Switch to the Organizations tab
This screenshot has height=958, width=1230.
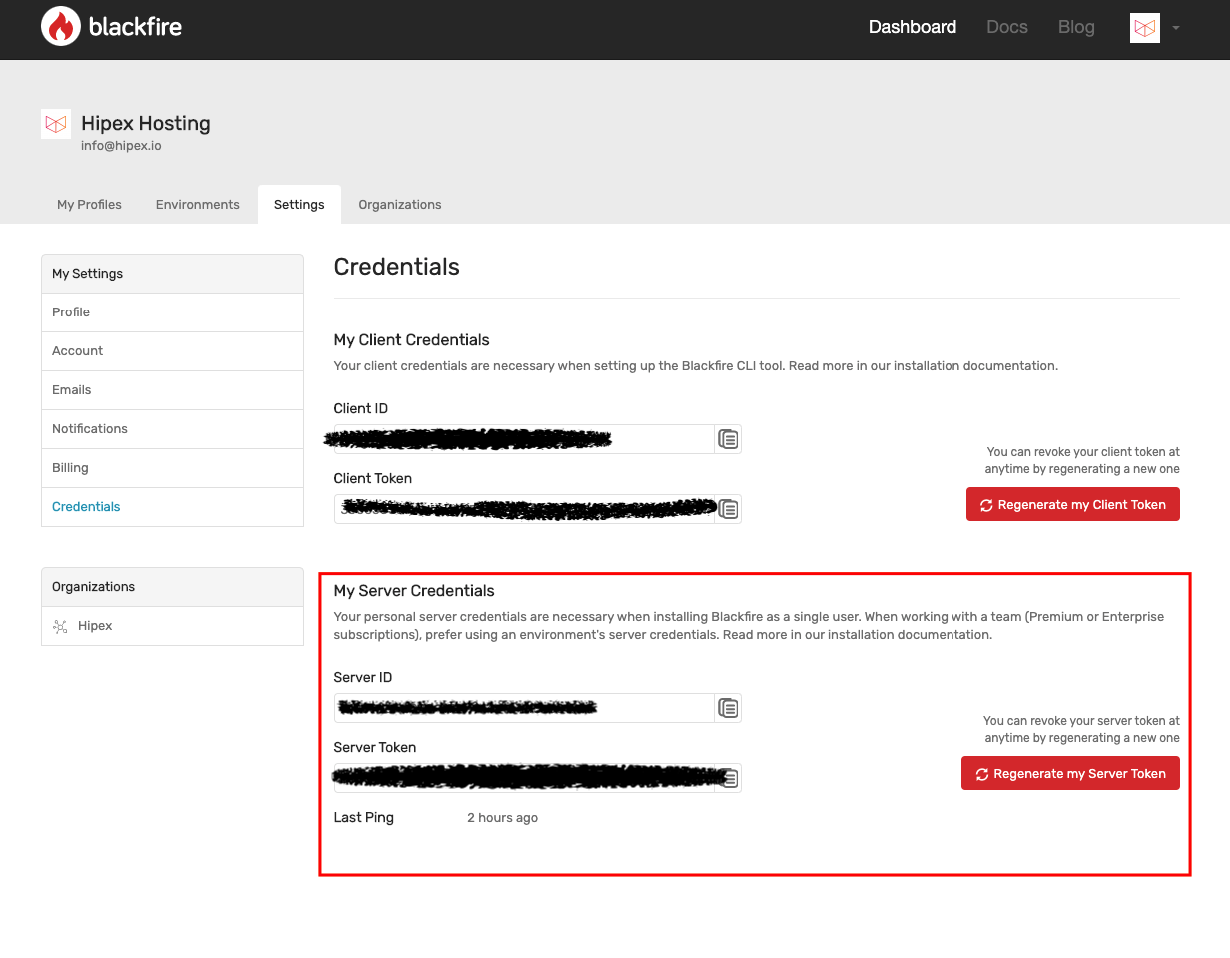click(x=400, y=204)
